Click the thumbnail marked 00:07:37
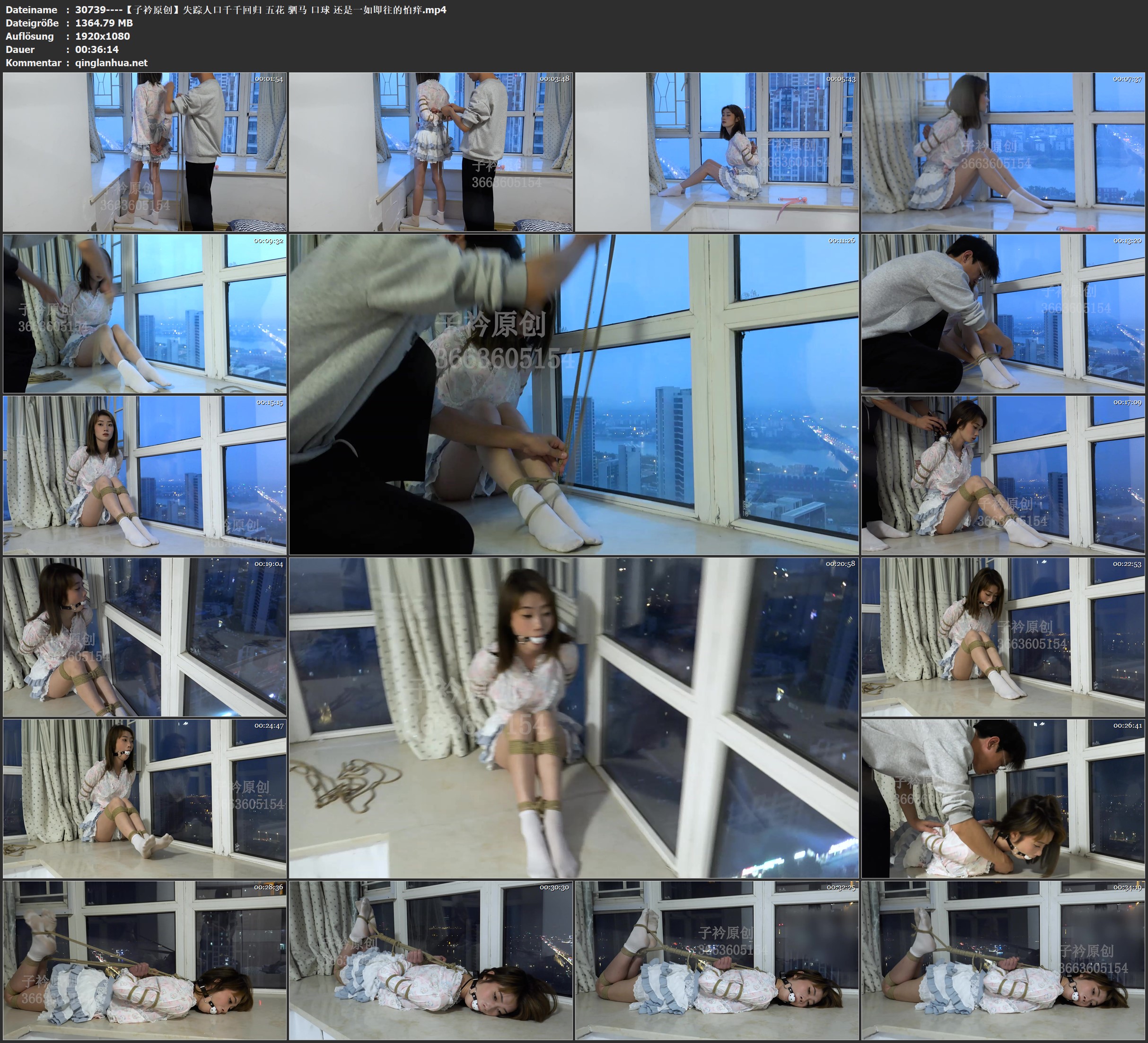The height and width of the screenshot is (1043, 1148). tap(1003, 152)
